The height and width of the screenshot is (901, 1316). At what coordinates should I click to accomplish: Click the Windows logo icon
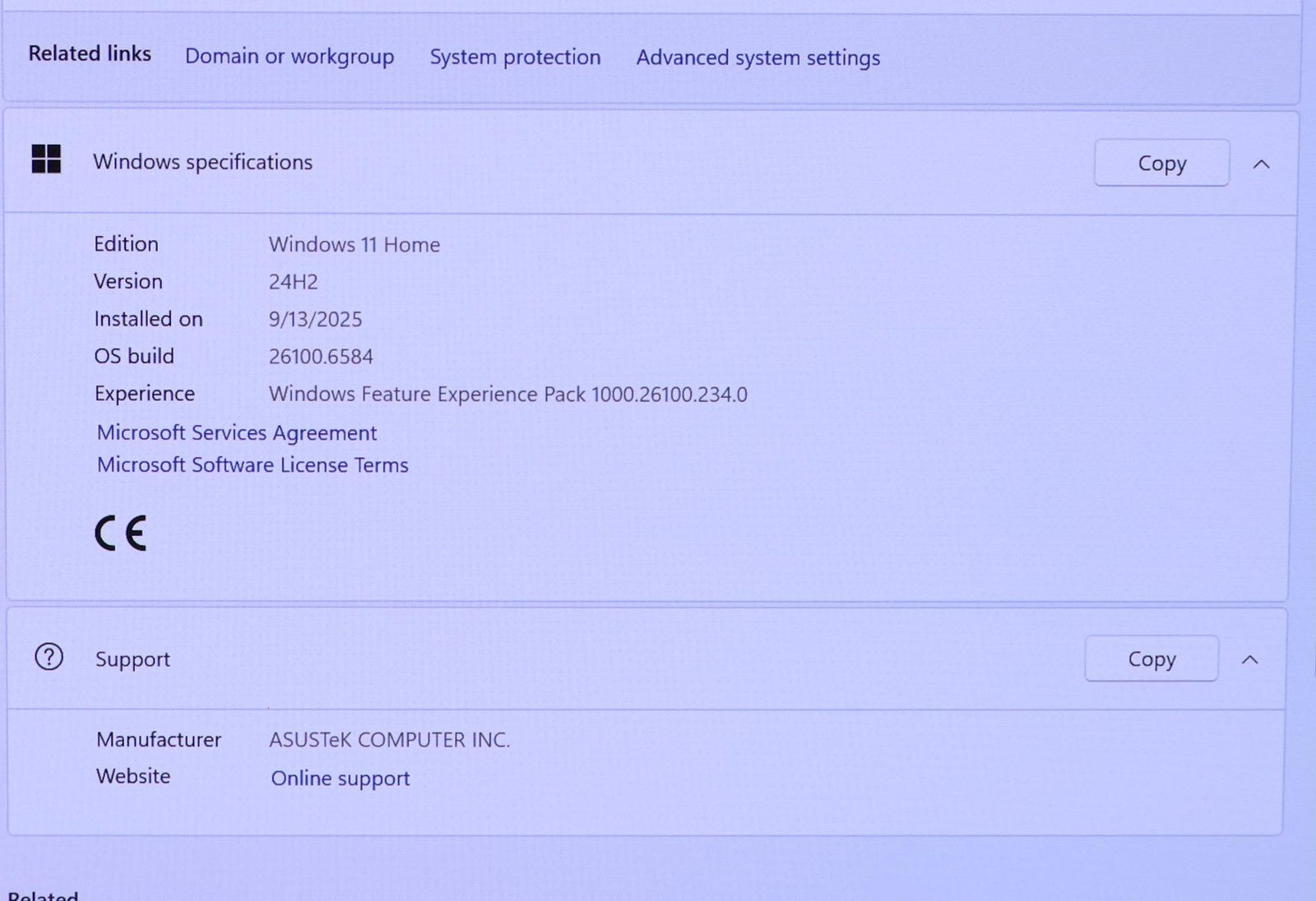(46, 159)
